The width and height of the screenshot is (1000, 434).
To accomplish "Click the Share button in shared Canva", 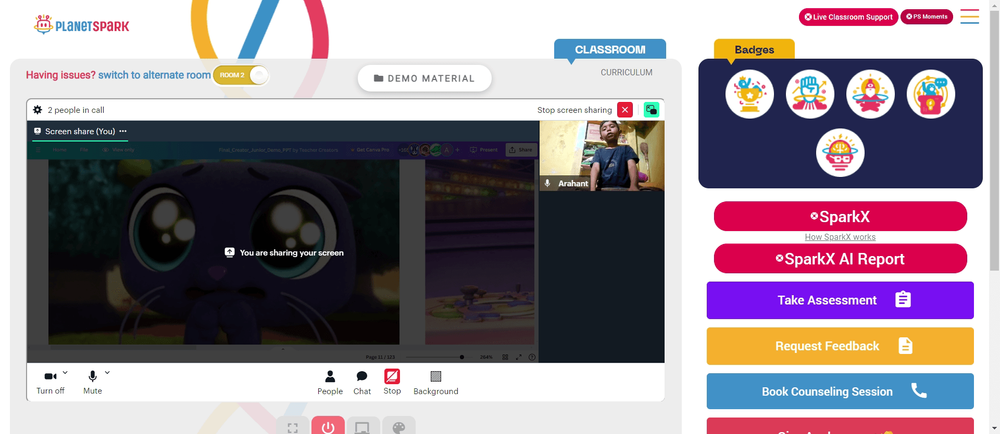I will click(x=521, y=150).
